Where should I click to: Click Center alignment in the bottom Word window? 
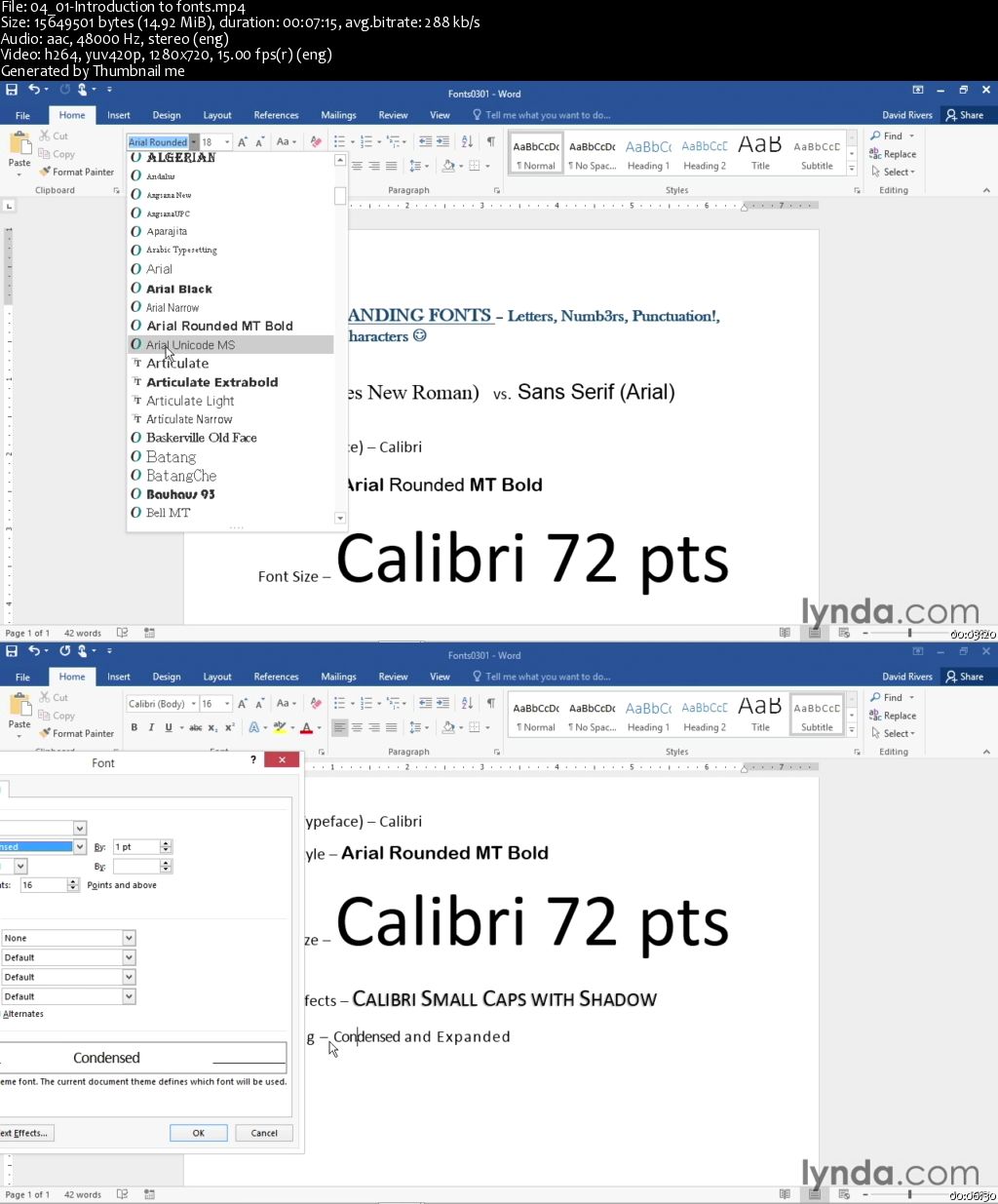click(x=357, y=728)
